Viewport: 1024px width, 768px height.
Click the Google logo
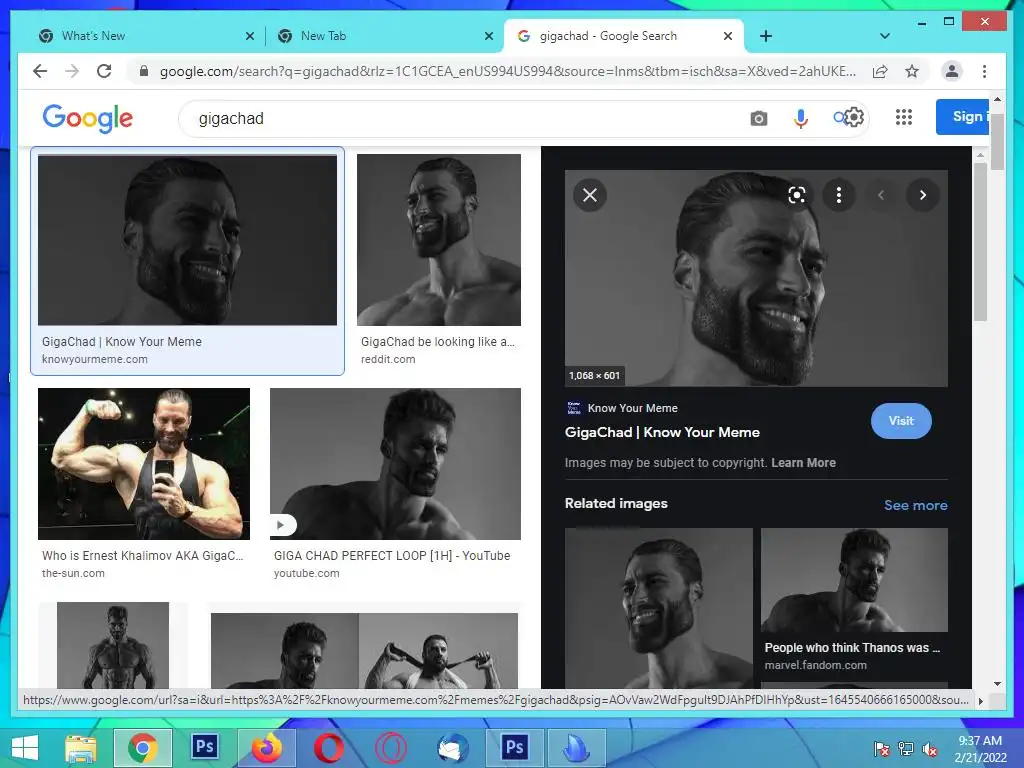(x=88, y=118)
